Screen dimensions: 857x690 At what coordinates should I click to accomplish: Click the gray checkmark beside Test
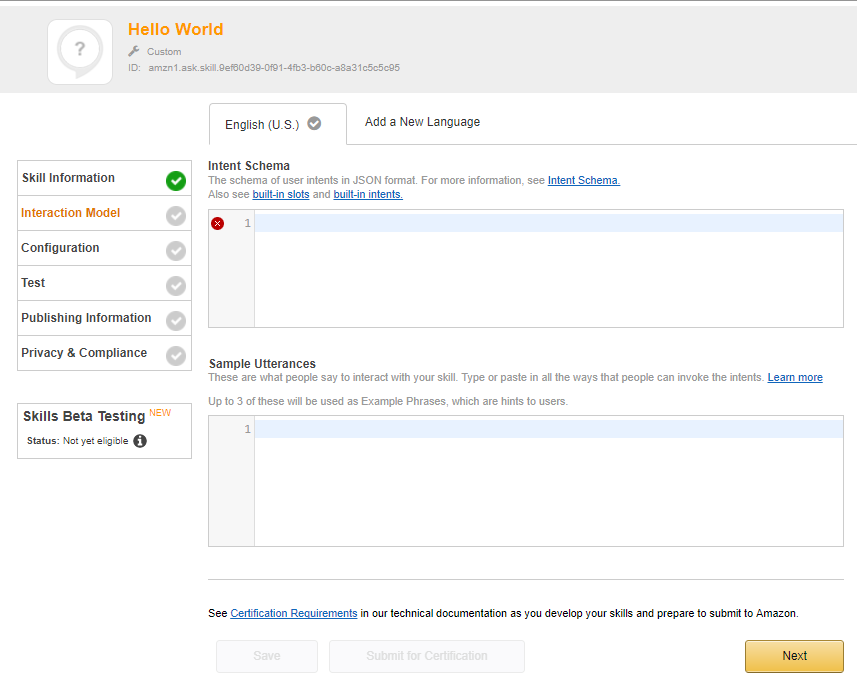[x=176, y=286]
